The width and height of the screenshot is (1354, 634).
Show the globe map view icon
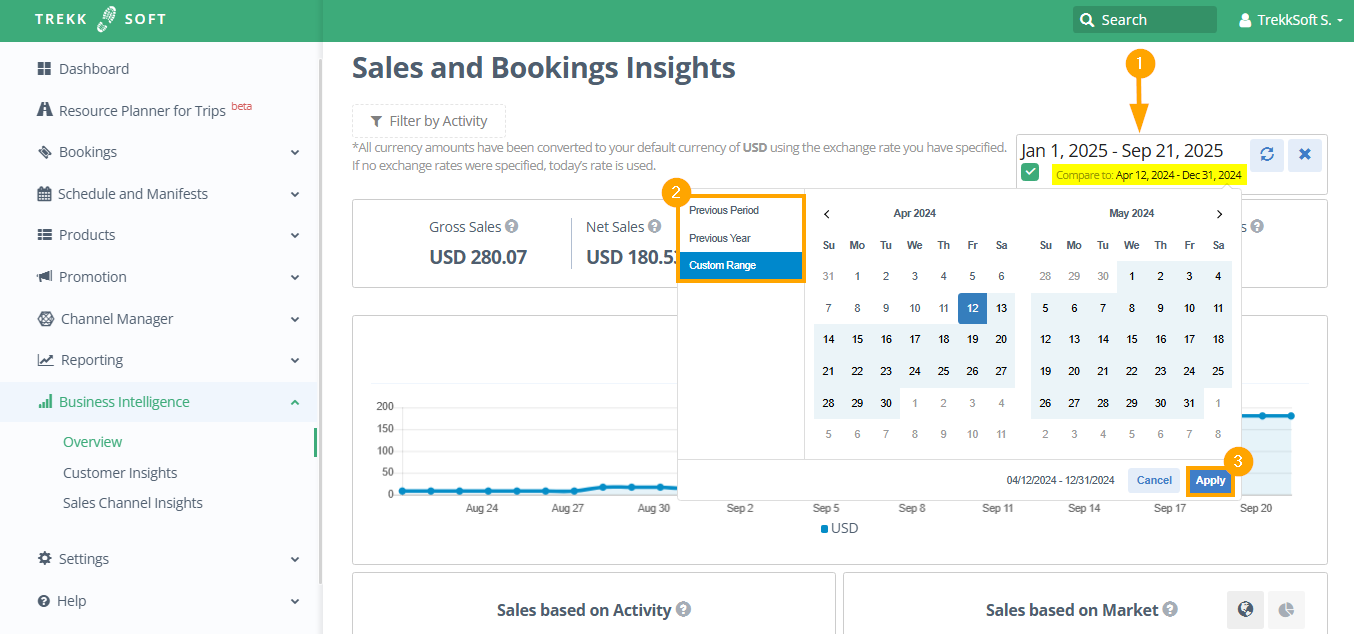click(x=1245, y=609)
